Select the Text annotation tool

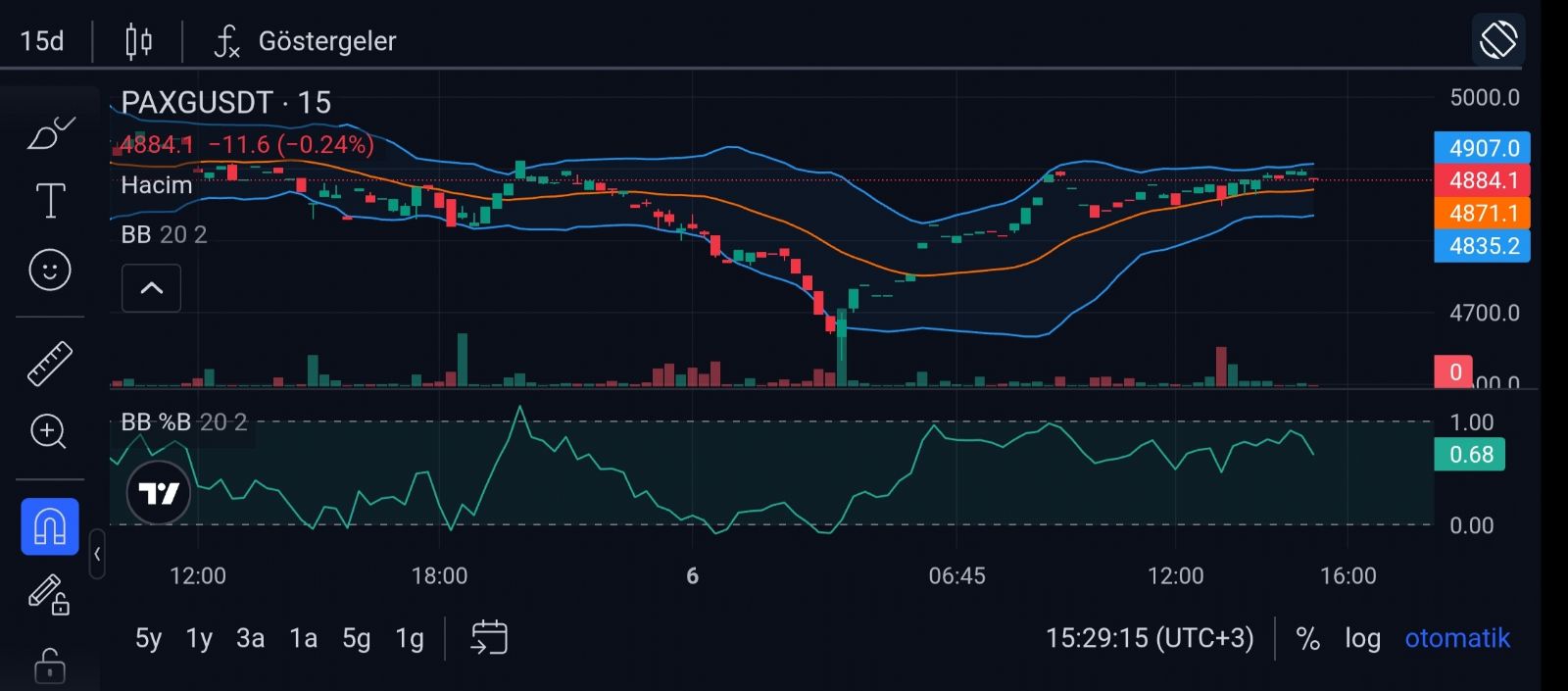tap(50, 200)
